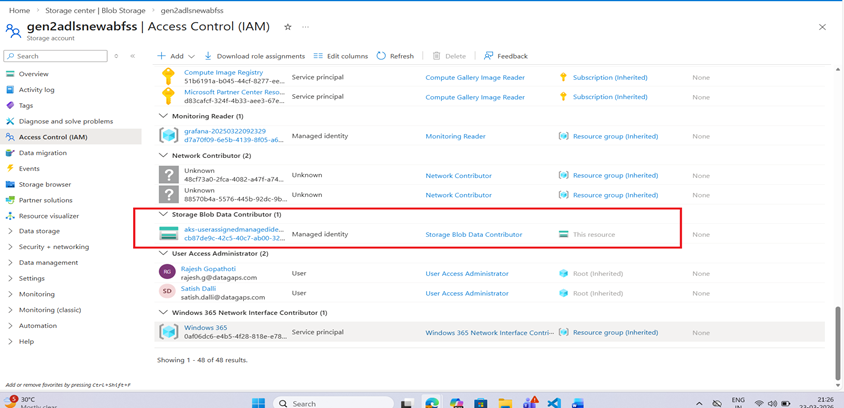Open Microsoft Edge from the taskbar
This screenshot has height=408, width=844.
click(x=432, y=403)
